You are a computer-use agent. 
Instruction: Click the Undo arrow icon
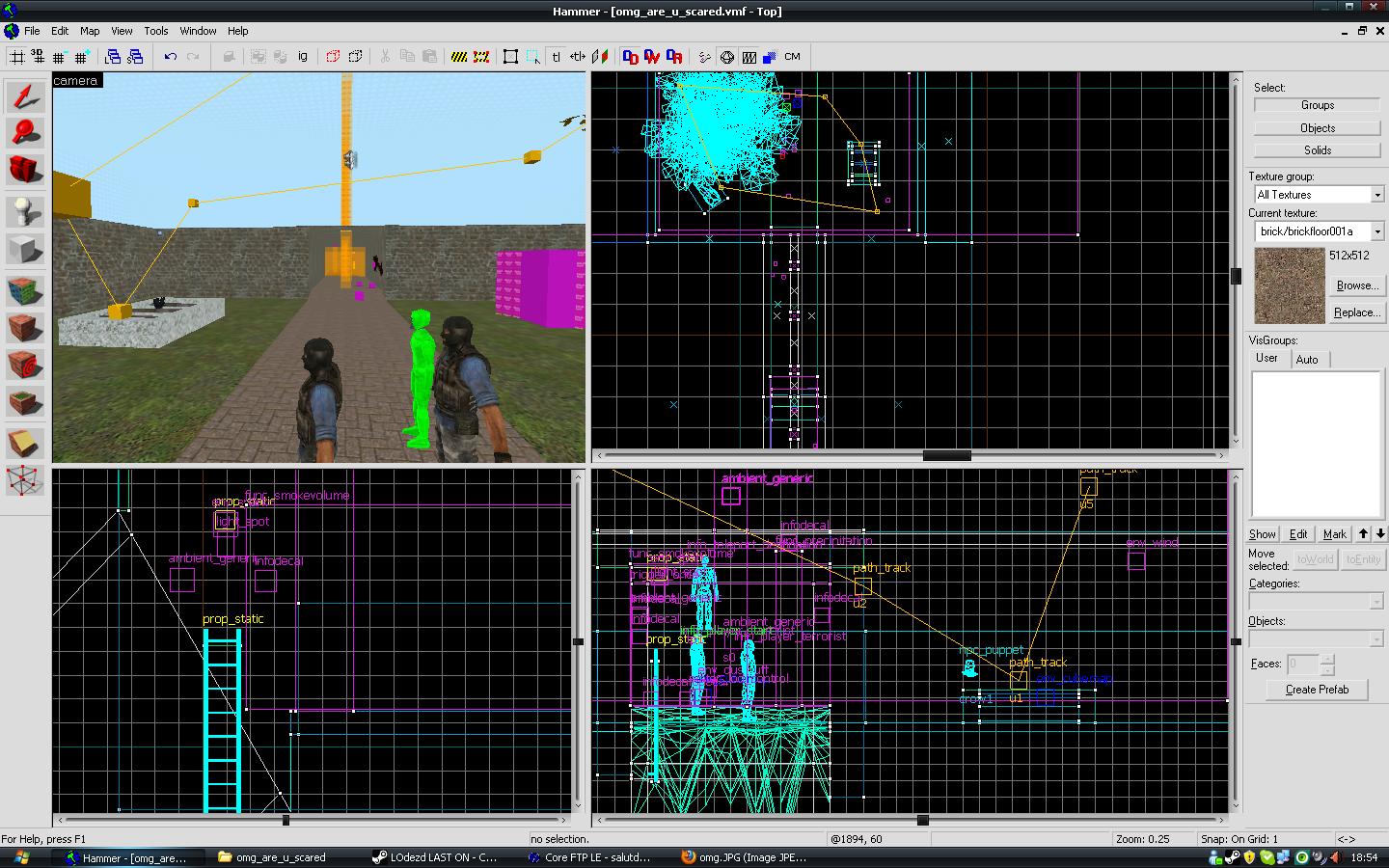click(171, 57)
